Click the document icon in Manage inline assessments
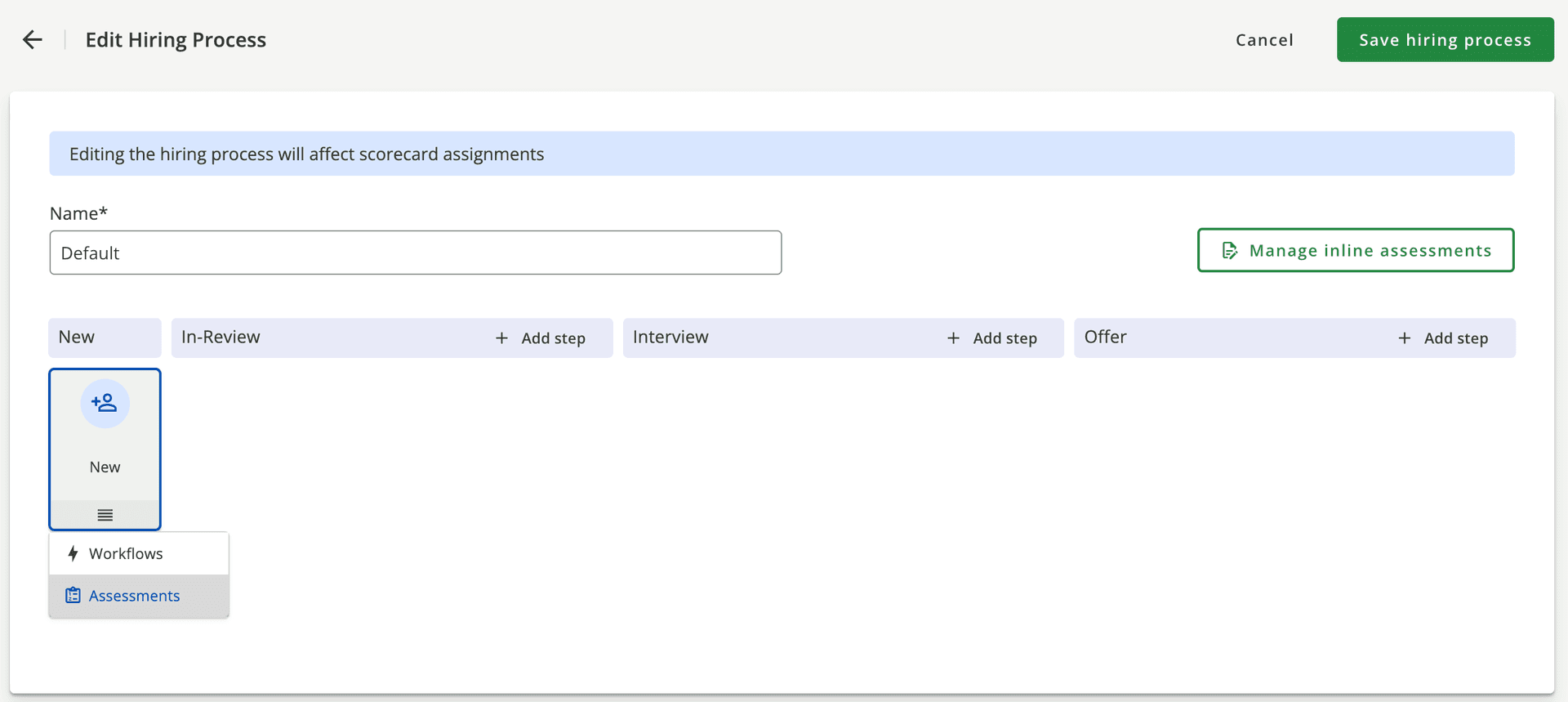The image size is (1568, 702). click(1229, 251)
